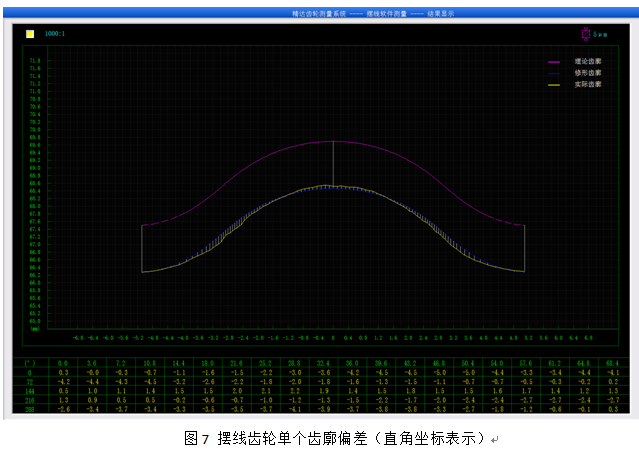Click the yellow square icon at top-left
This screenshot has height=452, width=639.
click(31, 34)
